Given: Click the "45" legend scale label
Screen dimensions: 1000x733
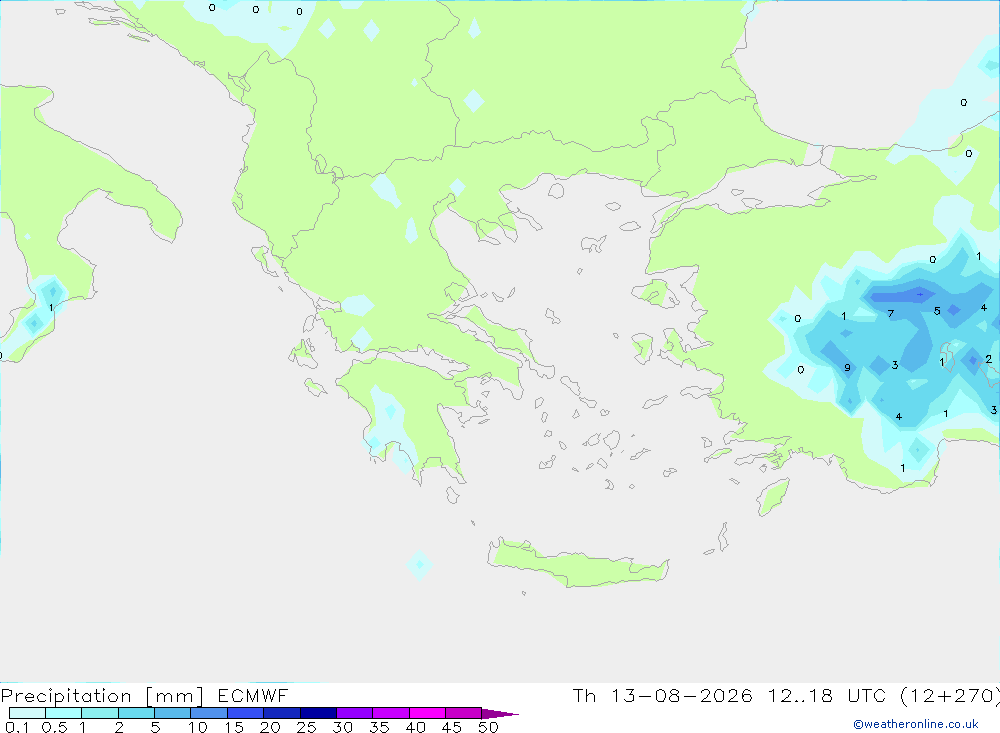Looking at the screenshot, I should pyautogui.click(x=452, y=727).
